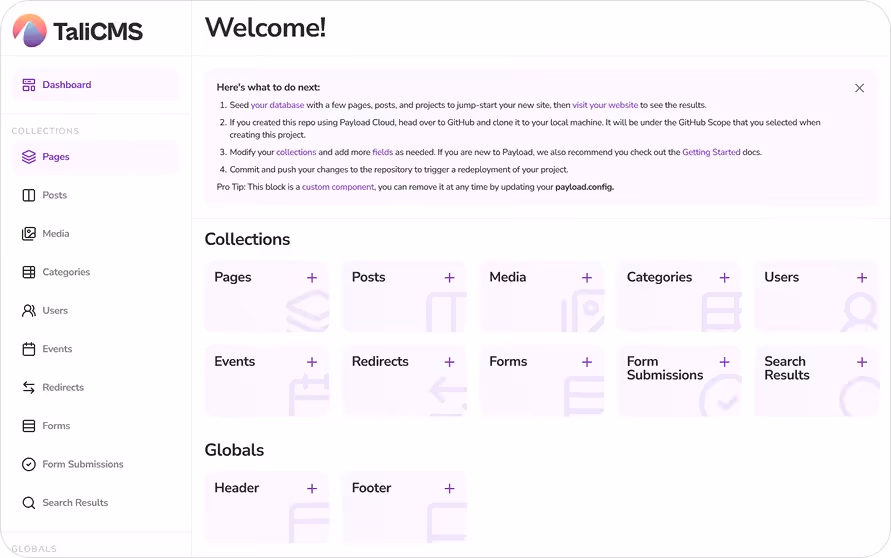The image size is (891, 558).
Task: Dismiss the what to do next banner
Action: tap(859, 88)
